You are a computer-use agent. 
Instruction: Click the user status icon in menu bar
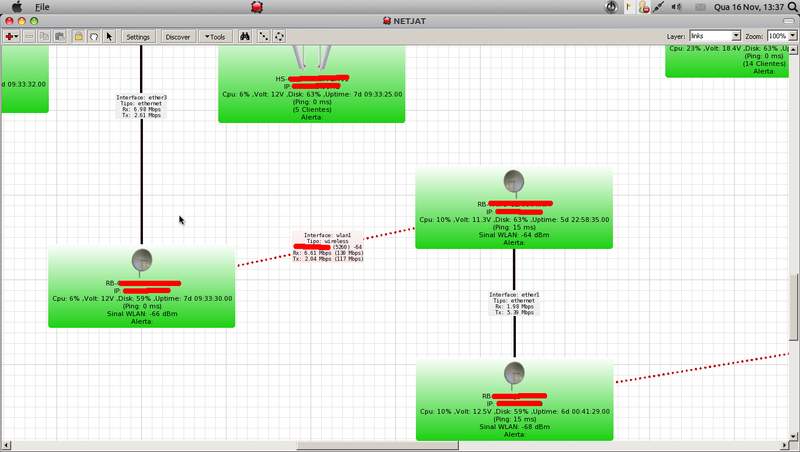pyautogui.click(x=644, y=7)
